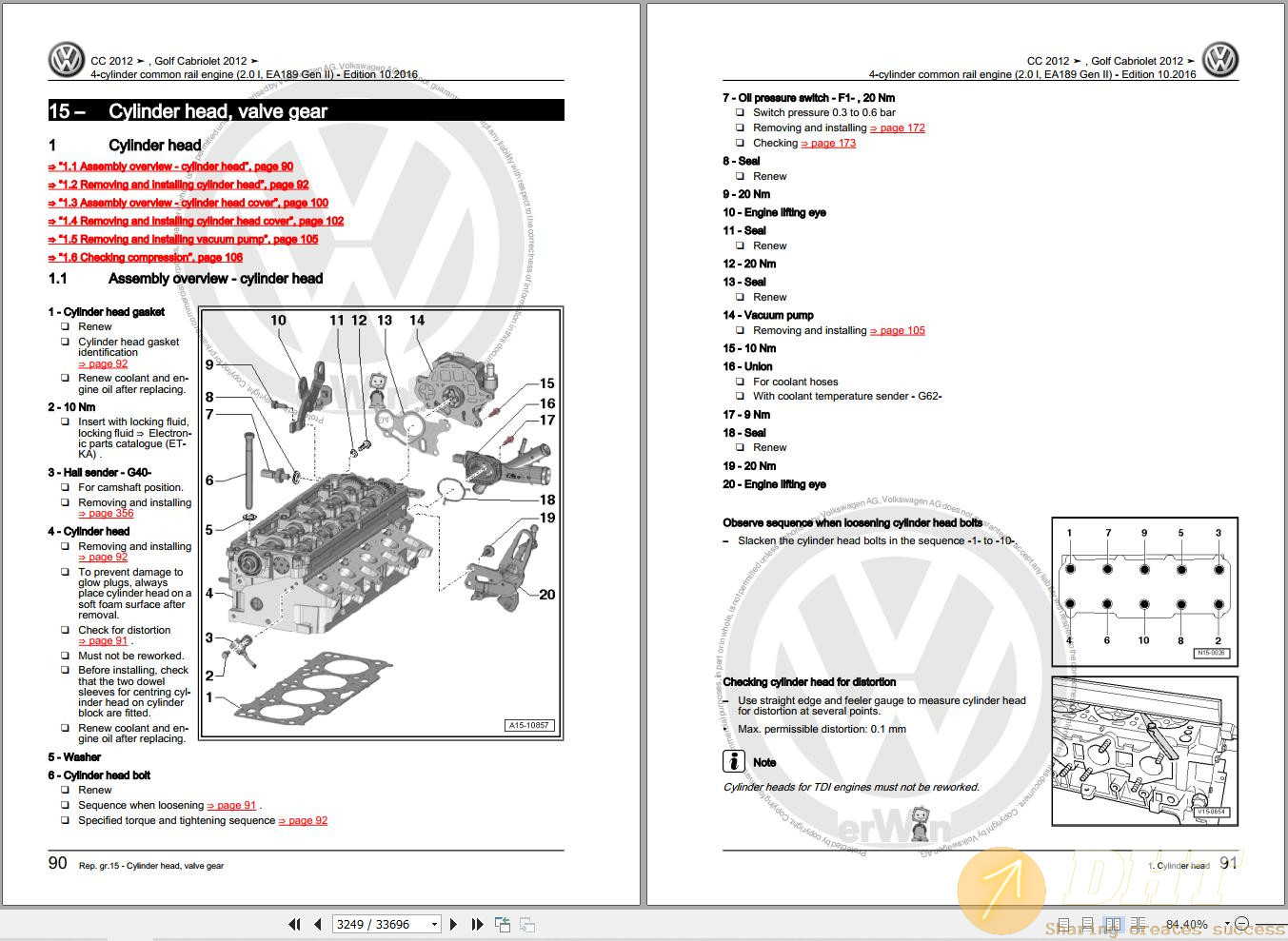The width and height of the screenshot is (1288, 941).
Task: Follow page 92 link under gasket identification
Action: point(103,363)
